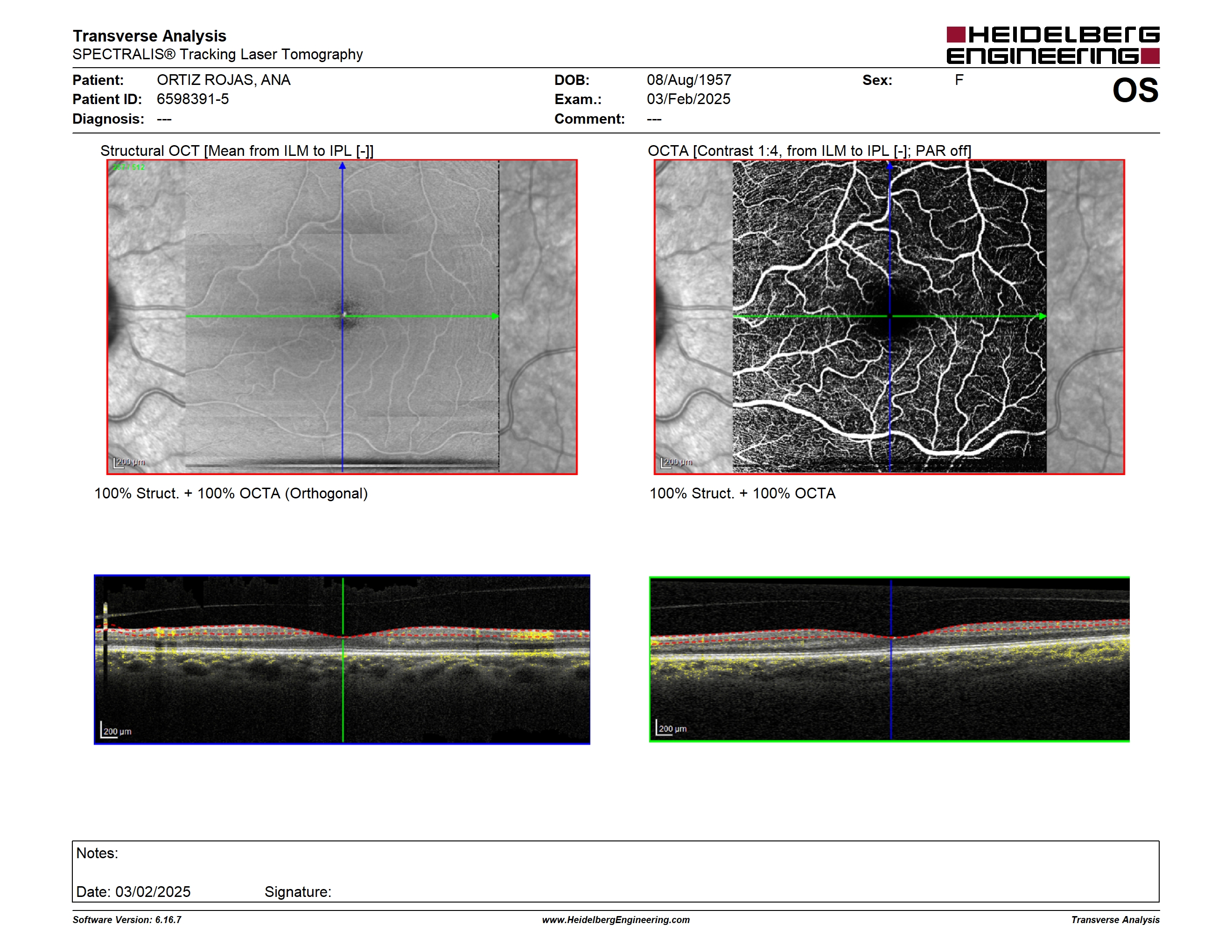This screenshot has height=952, width=1232.
Task: Click the Comment label
Action: pyautogui.click(x=589, y=119)
